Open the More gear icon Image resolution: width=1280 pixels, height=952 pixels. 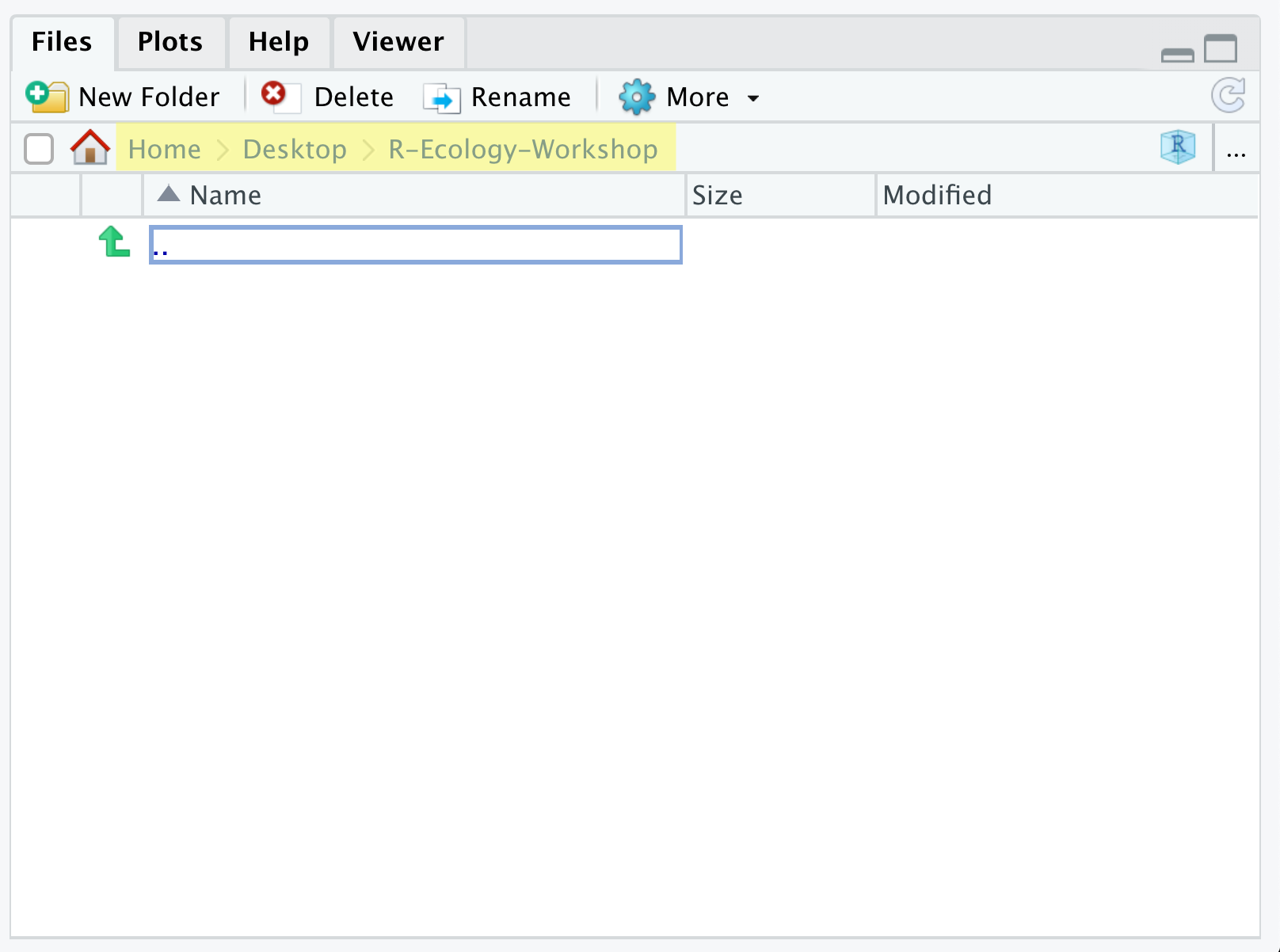pos(636,96)
